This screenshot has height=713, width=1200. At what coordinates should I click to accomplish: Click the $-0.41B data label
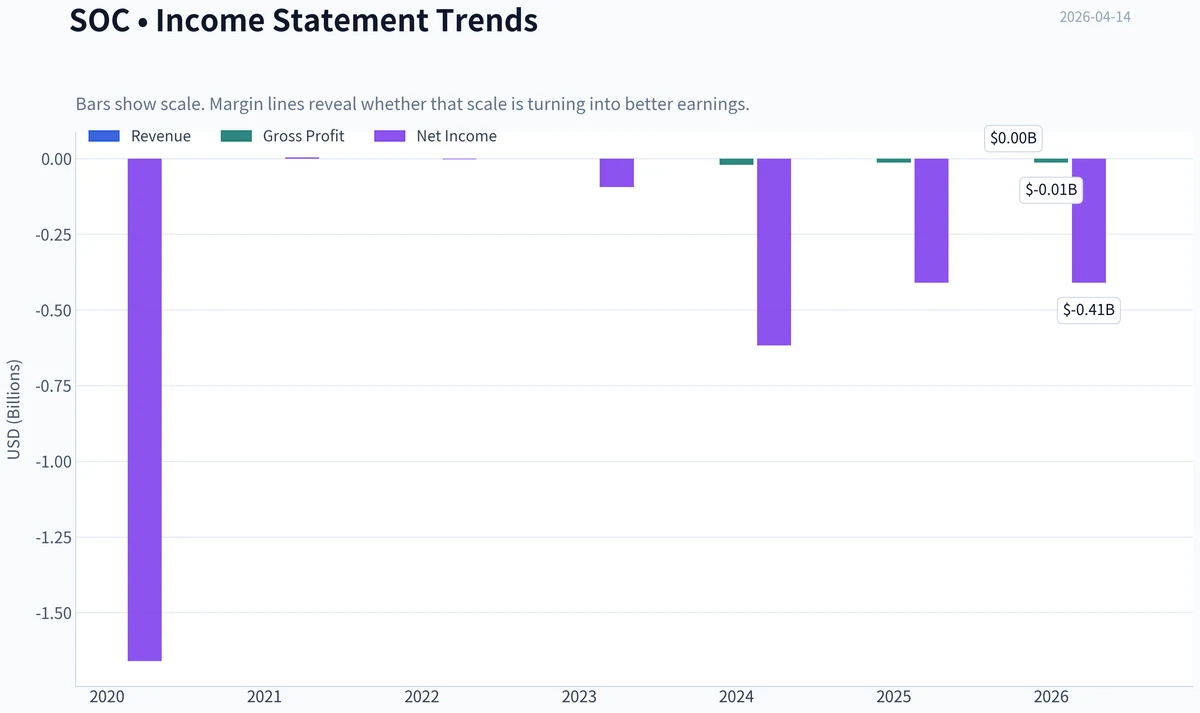tap(1089, 310)
